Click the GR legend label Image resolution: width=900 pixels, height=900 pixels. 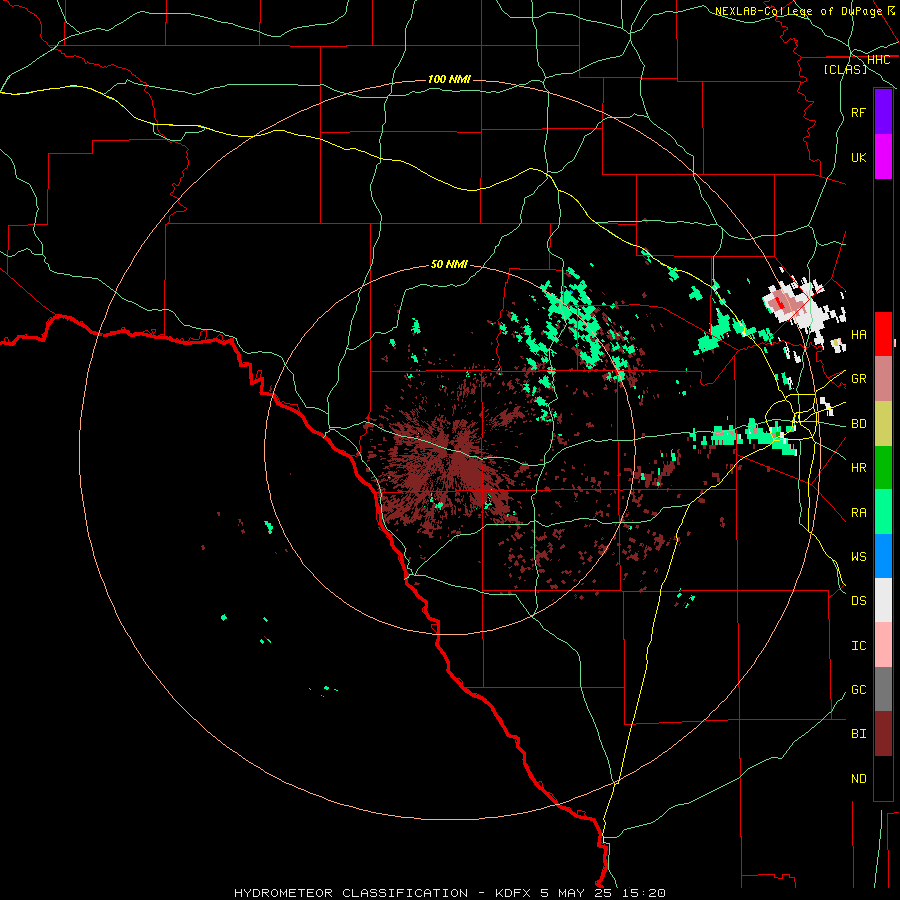click(858, 379)
